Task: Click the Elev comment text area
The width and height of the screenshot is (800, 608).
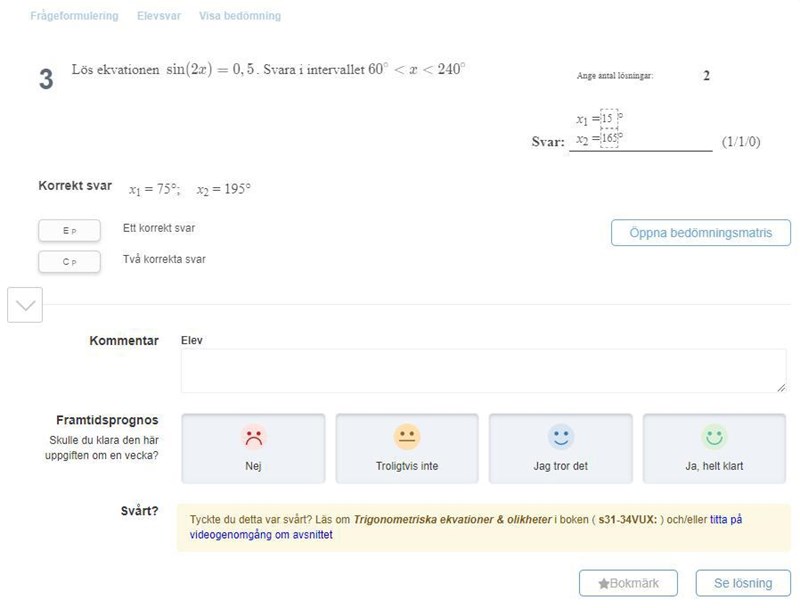Action: [483, 370]
